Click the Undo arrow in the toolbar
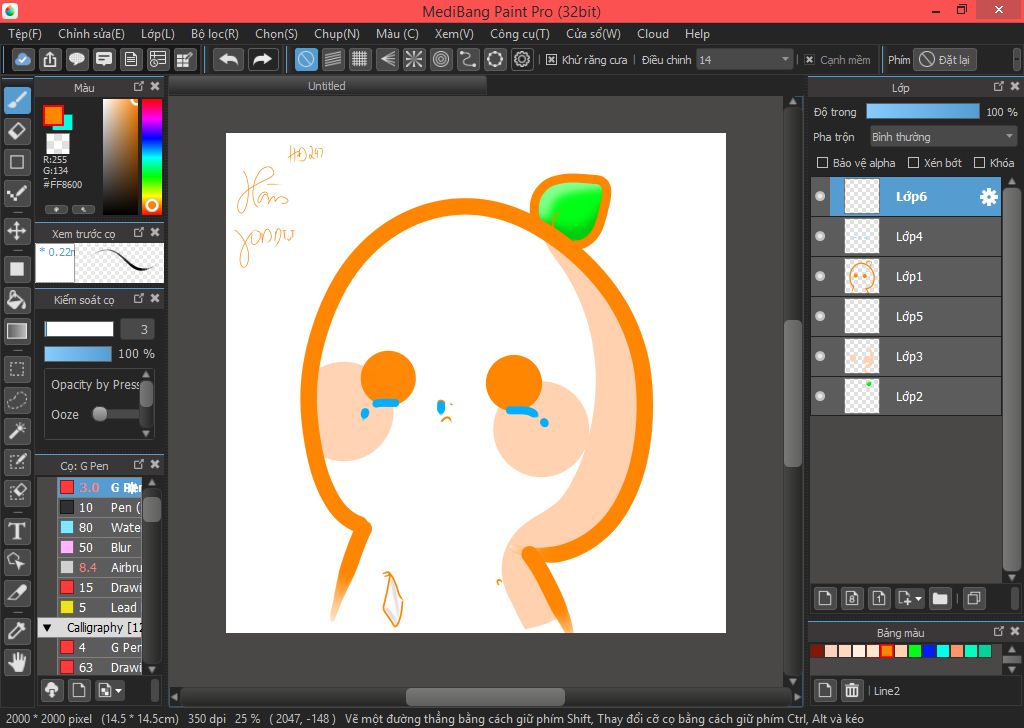Viewport: 1024px width, 728px height. (229, 59)
